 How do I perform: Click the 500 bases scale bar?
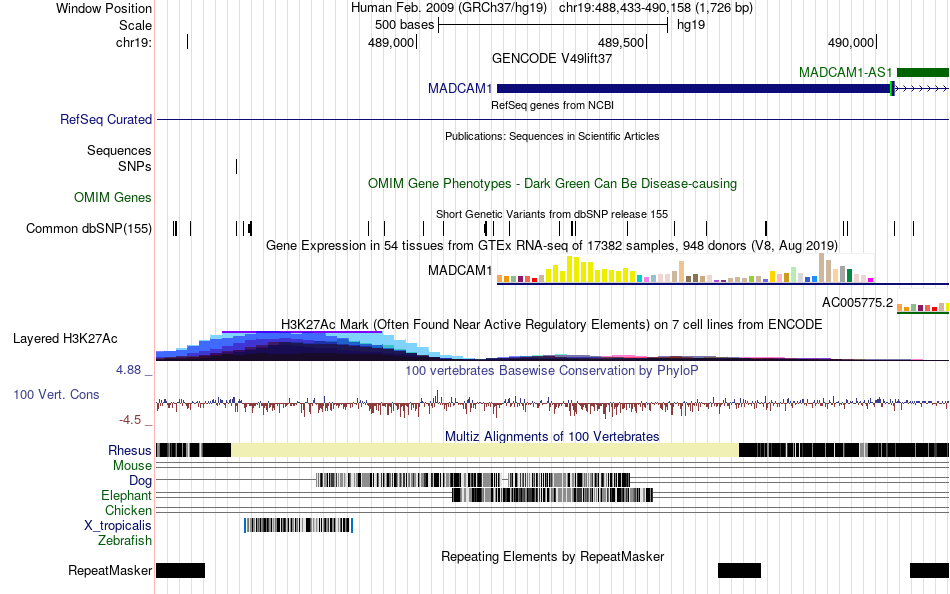click(553, 25)
